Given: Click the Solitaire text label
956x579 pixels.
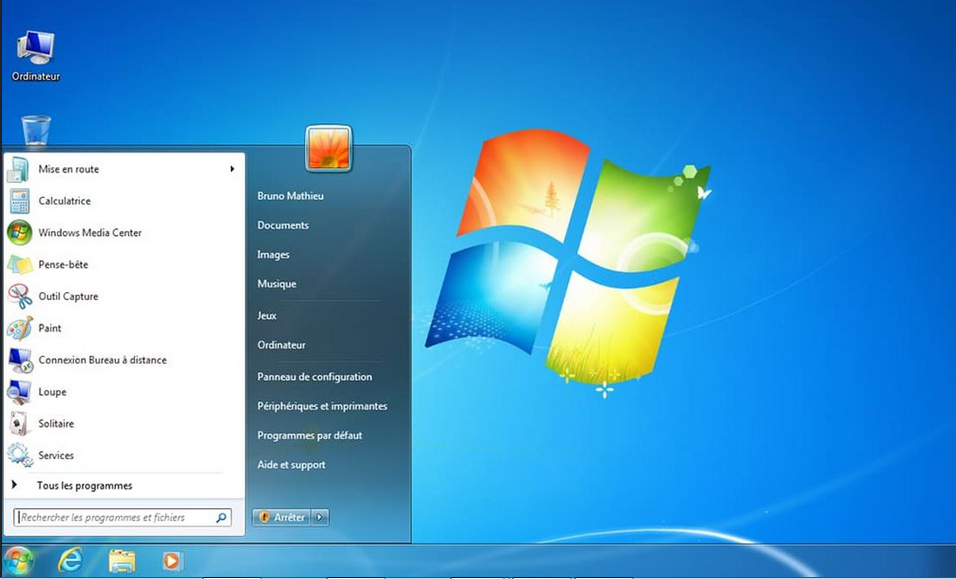Looking at the screenshot, I should (x=55, y=424).
